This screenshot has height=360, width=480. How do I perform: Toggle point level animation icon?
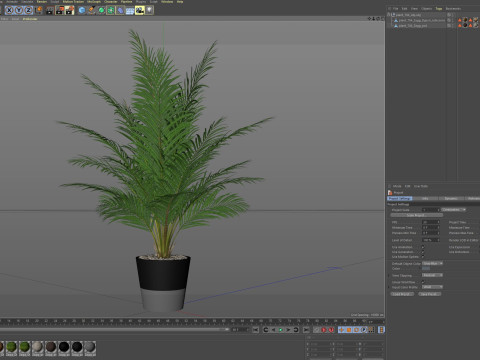(371, 330)
